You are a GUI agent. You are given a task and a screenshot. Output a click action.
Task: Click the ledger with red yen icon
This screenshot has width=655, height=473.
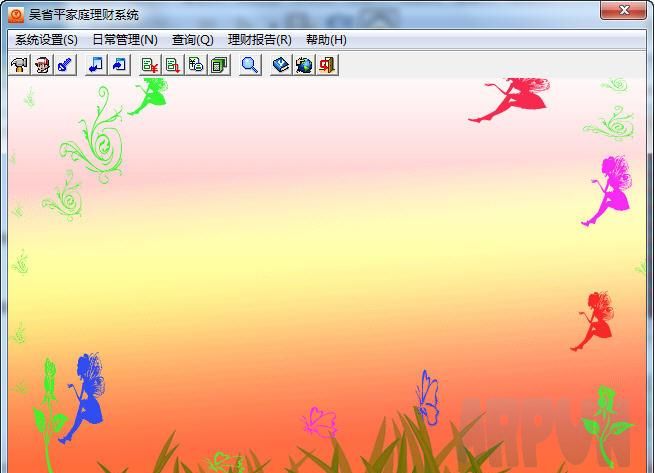tap(150, 65)
